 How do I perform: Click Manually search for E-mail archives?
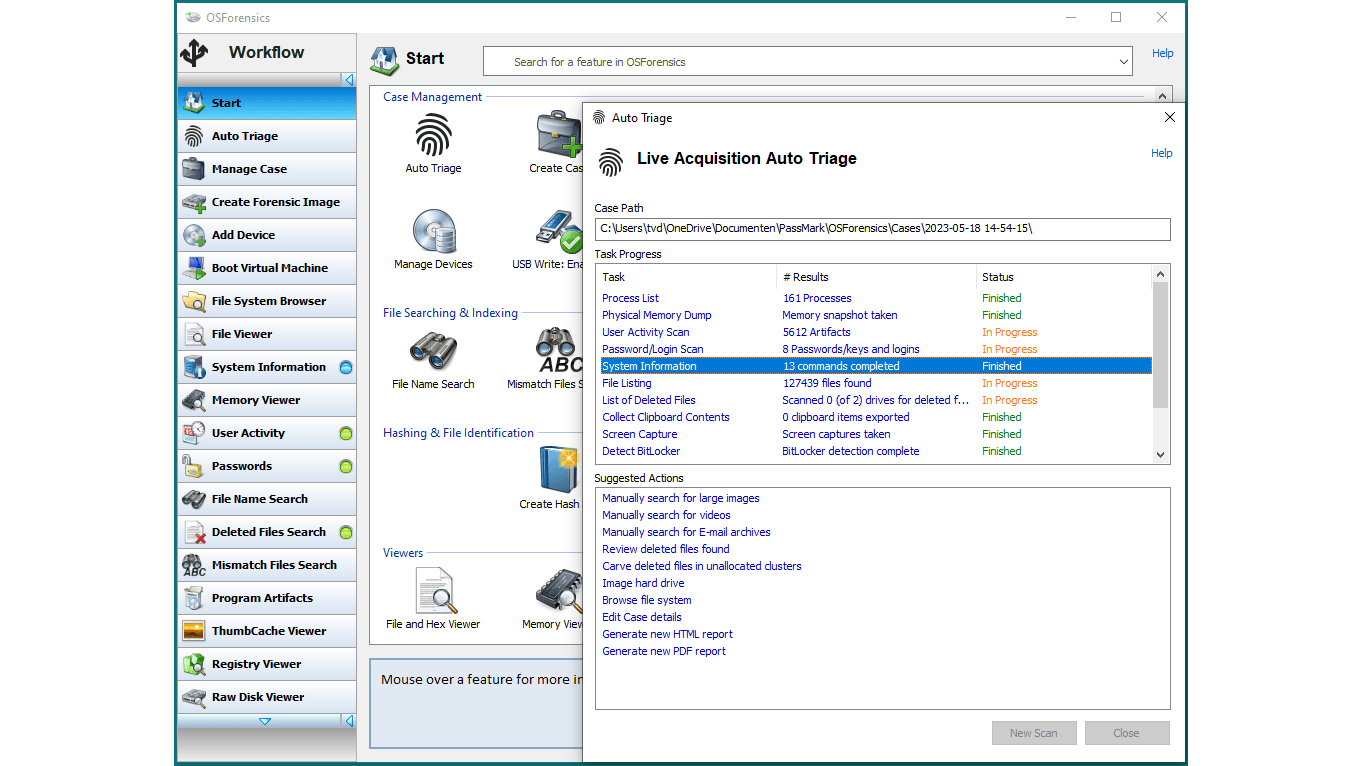pos(686,532)
